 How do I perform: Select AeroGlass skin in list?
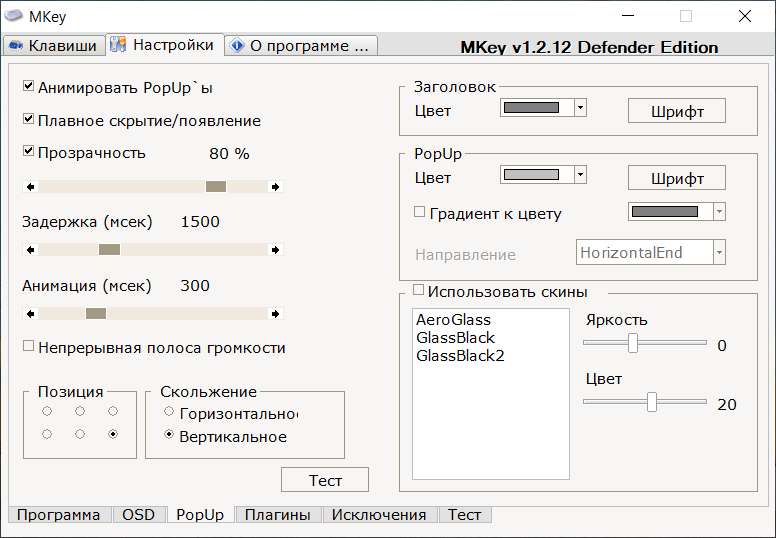(453, 320)
